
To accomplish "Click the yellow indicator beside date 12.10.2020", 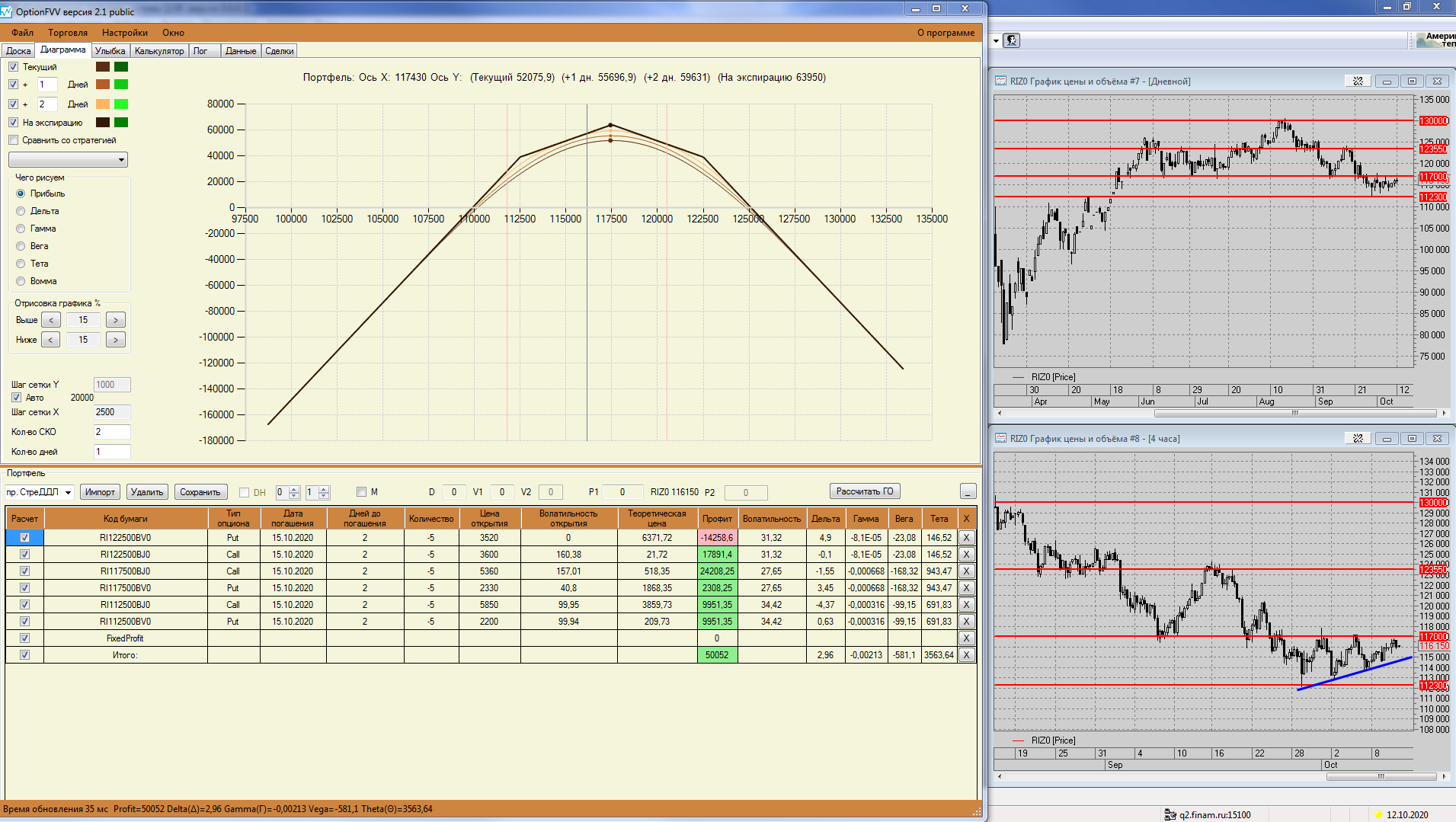I will [1378, 814].
